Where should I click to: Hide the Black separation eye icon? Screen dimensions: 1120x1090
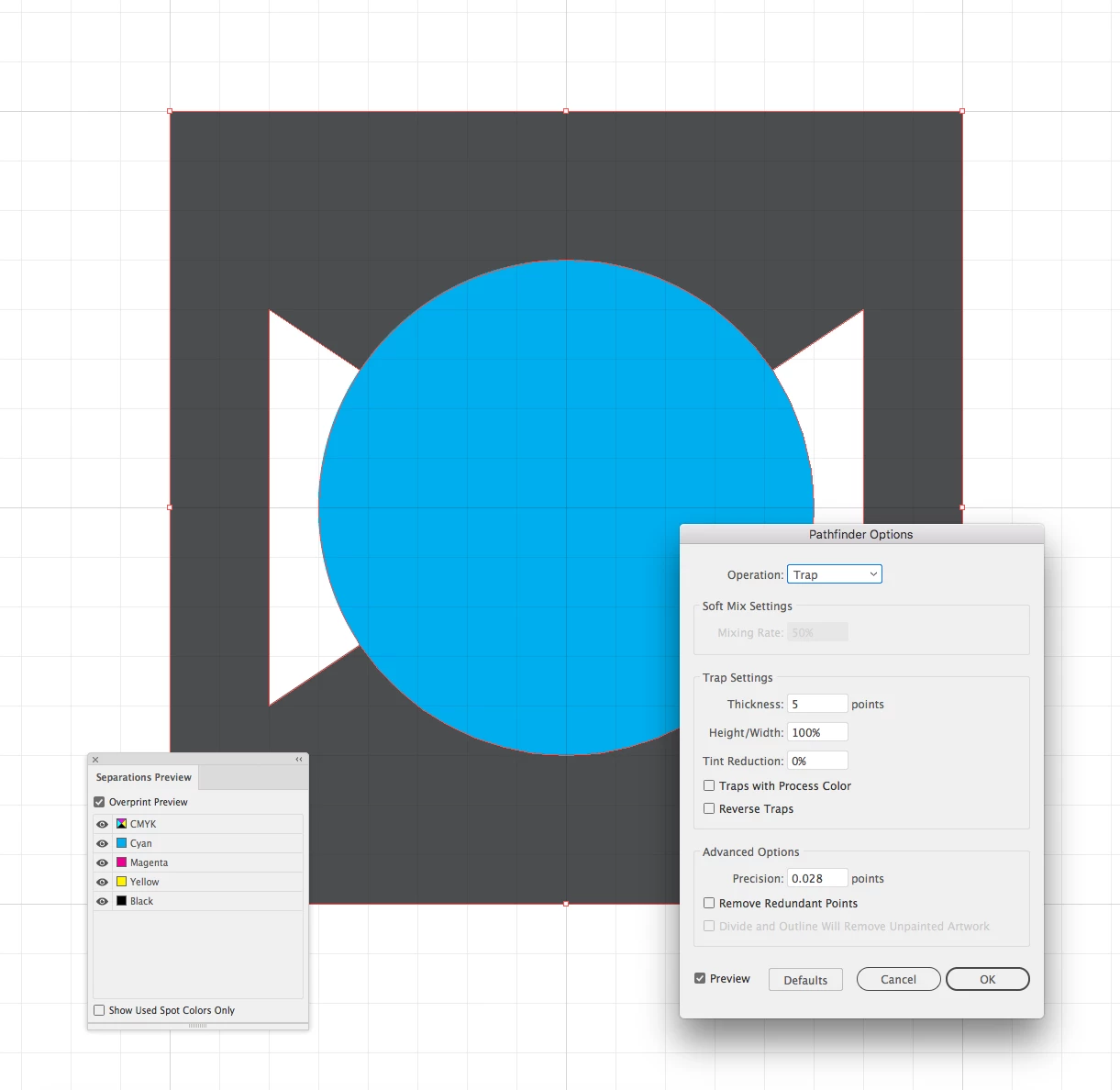coord(103,901)
